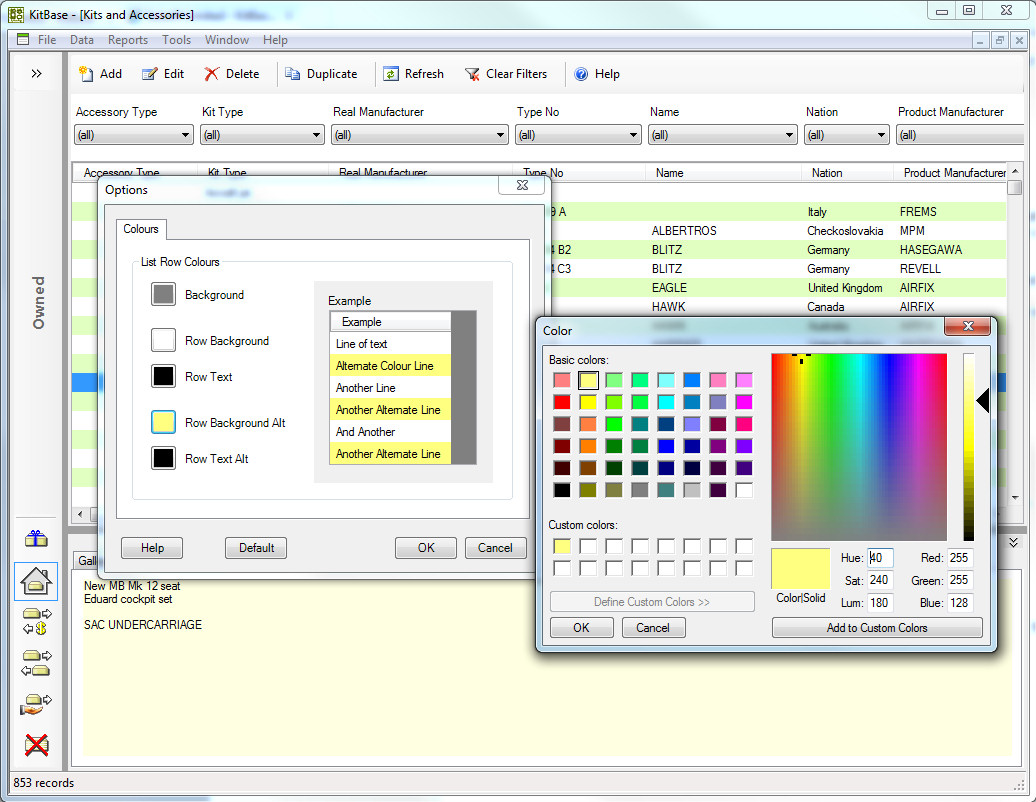Open the Reports menu
The width and height of the screenshot is (1036, 802).
click(128, 40)
